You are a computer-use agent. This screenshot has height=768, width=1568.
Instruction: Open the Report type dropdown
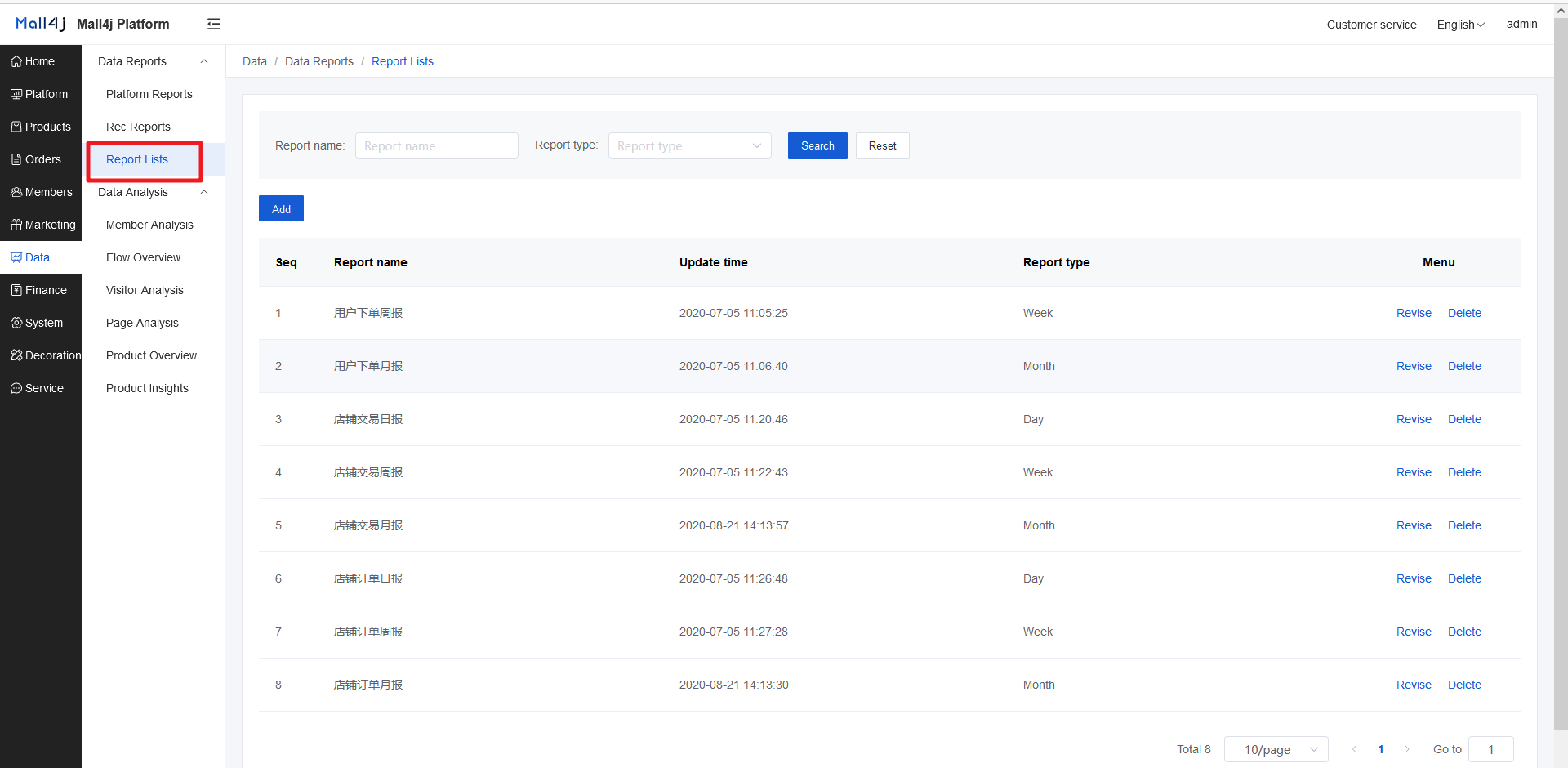click(690, 145)
